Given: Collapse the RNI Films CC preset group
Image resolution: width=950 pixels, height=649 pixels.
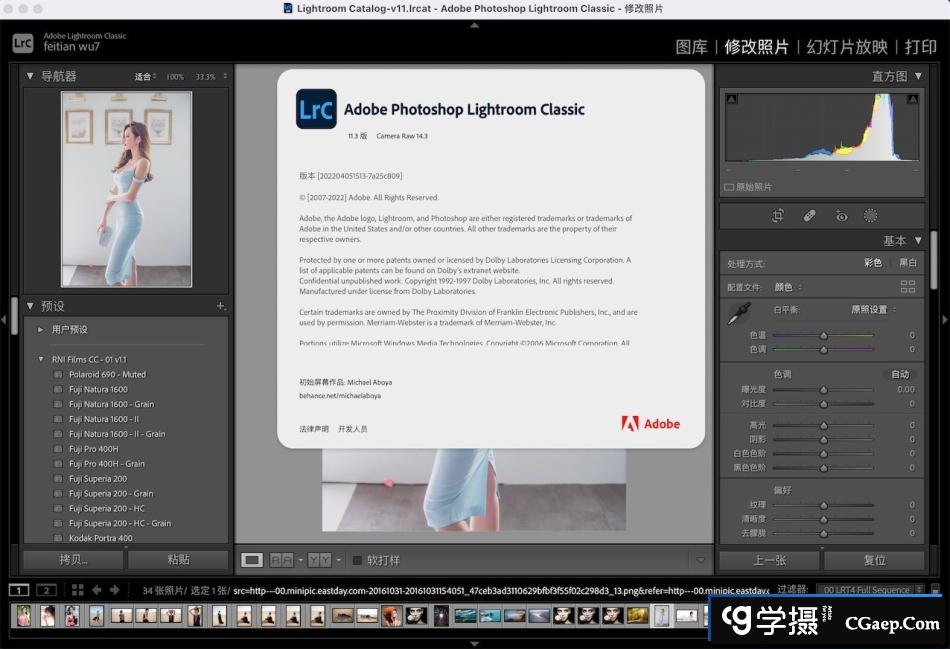Looking at the screenshot, I should [x=41, y=359].
